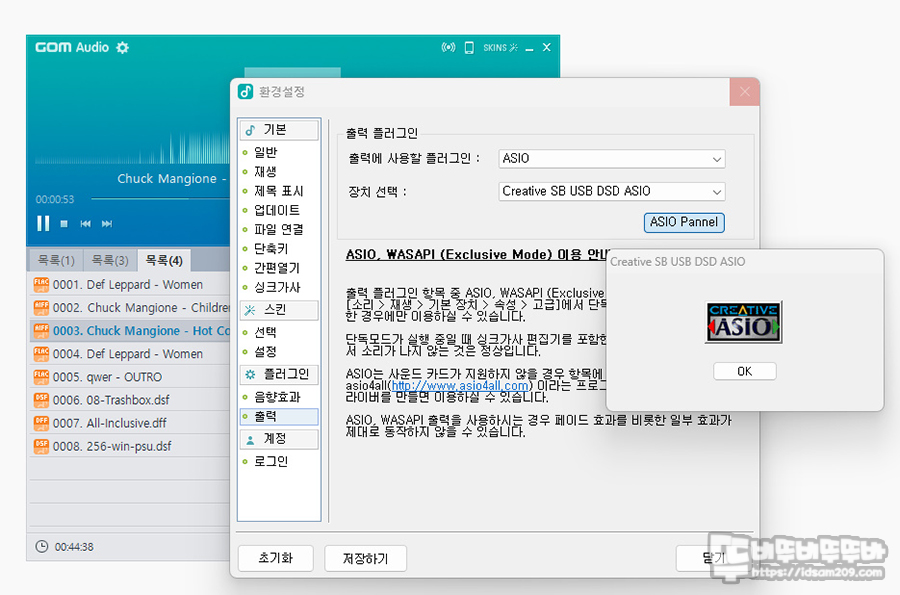Open 일반 settings page
900x595 pixels.
coord(266,152)
